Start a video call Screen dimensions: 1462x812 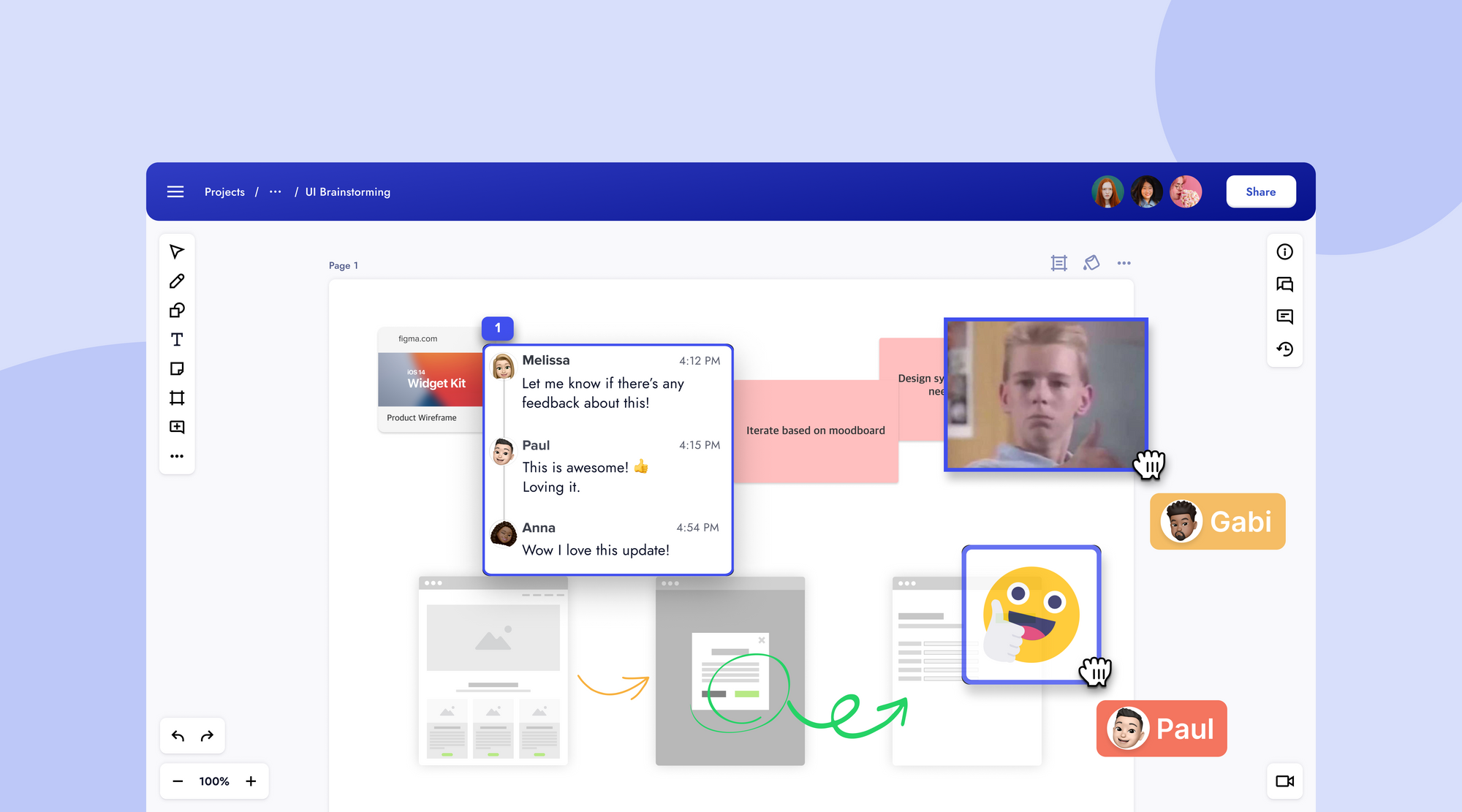(x=1284, y=781)
